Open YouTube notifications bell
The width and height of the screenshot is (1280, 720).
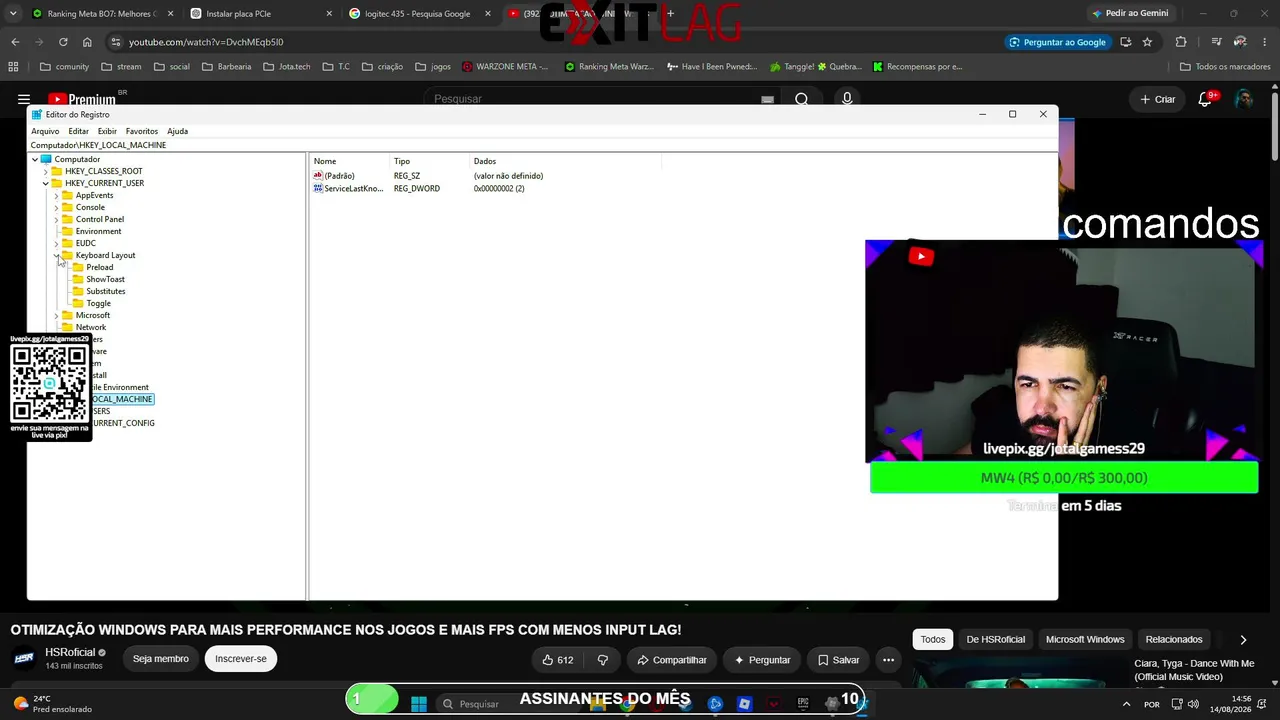coord(1205,99)
